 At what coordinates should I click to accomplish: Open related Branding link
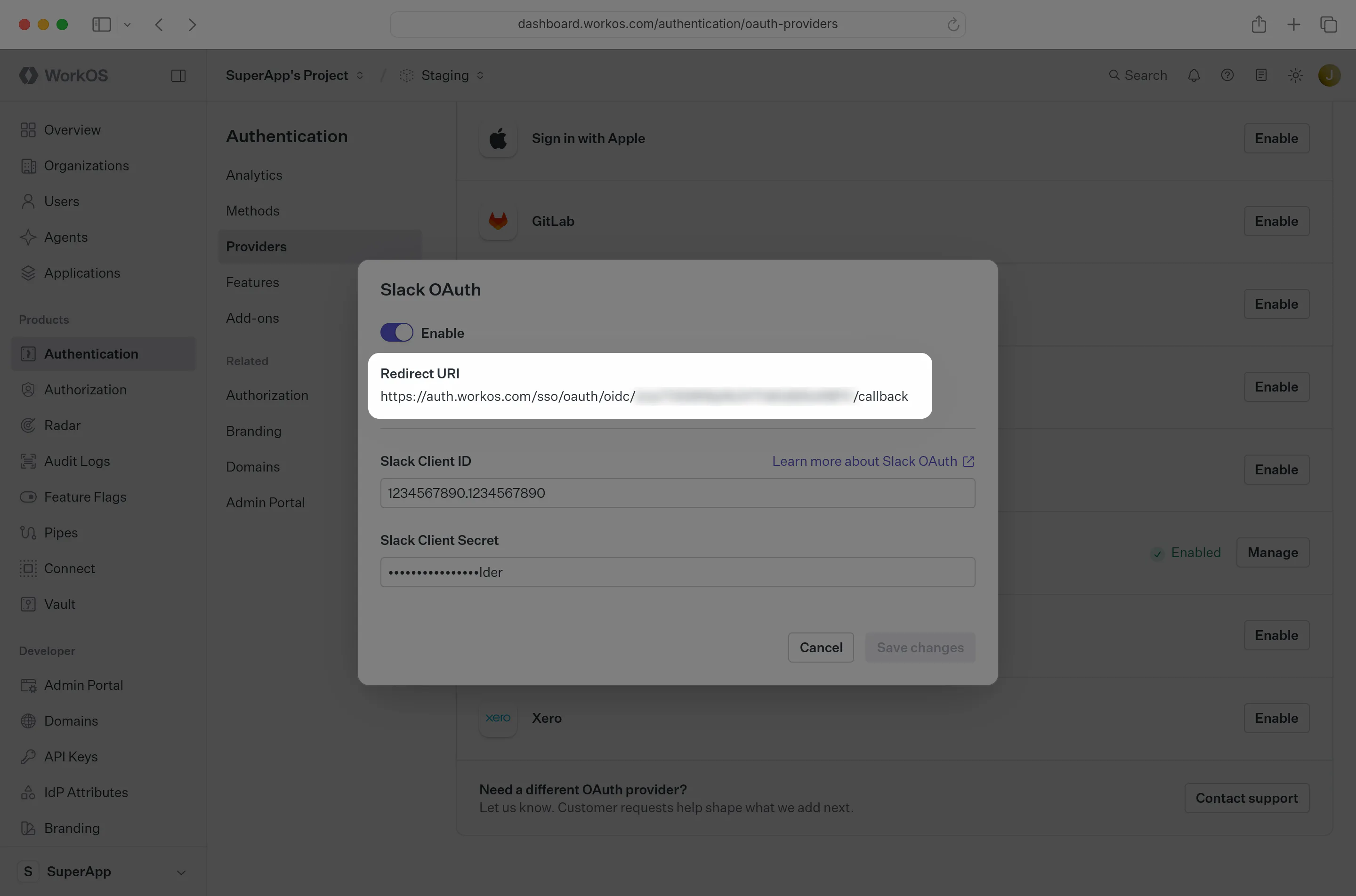click(x=253, y=431)
